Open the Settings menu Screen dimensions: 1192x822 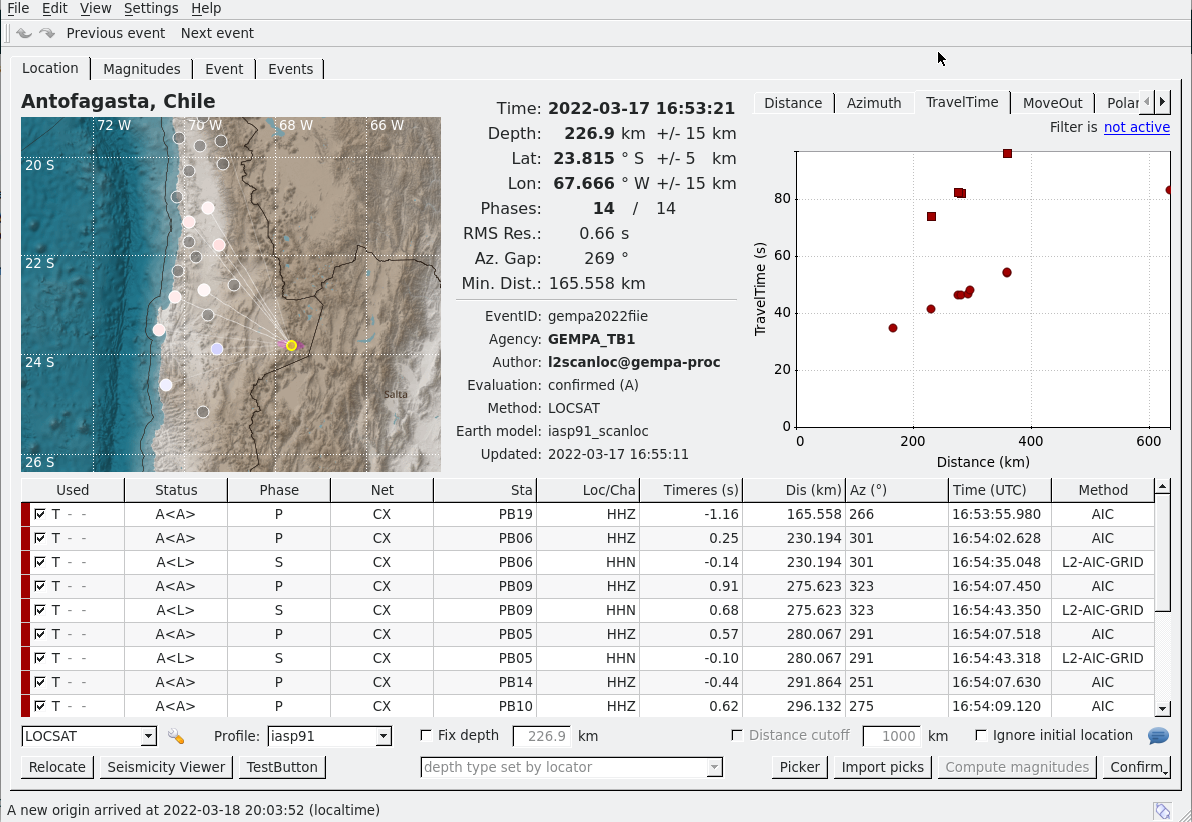pyautogui.click(x=151, y=8)
